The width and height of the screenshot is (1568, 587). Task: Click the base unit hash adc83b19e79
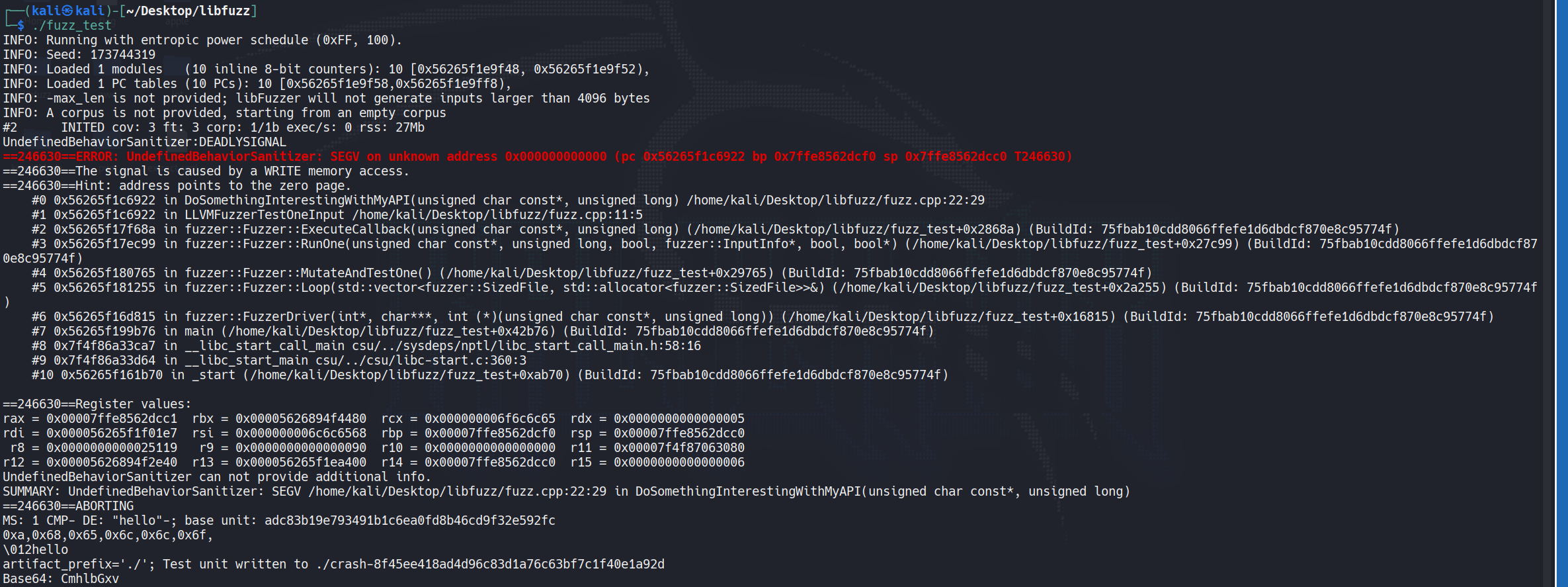[410, 520]
